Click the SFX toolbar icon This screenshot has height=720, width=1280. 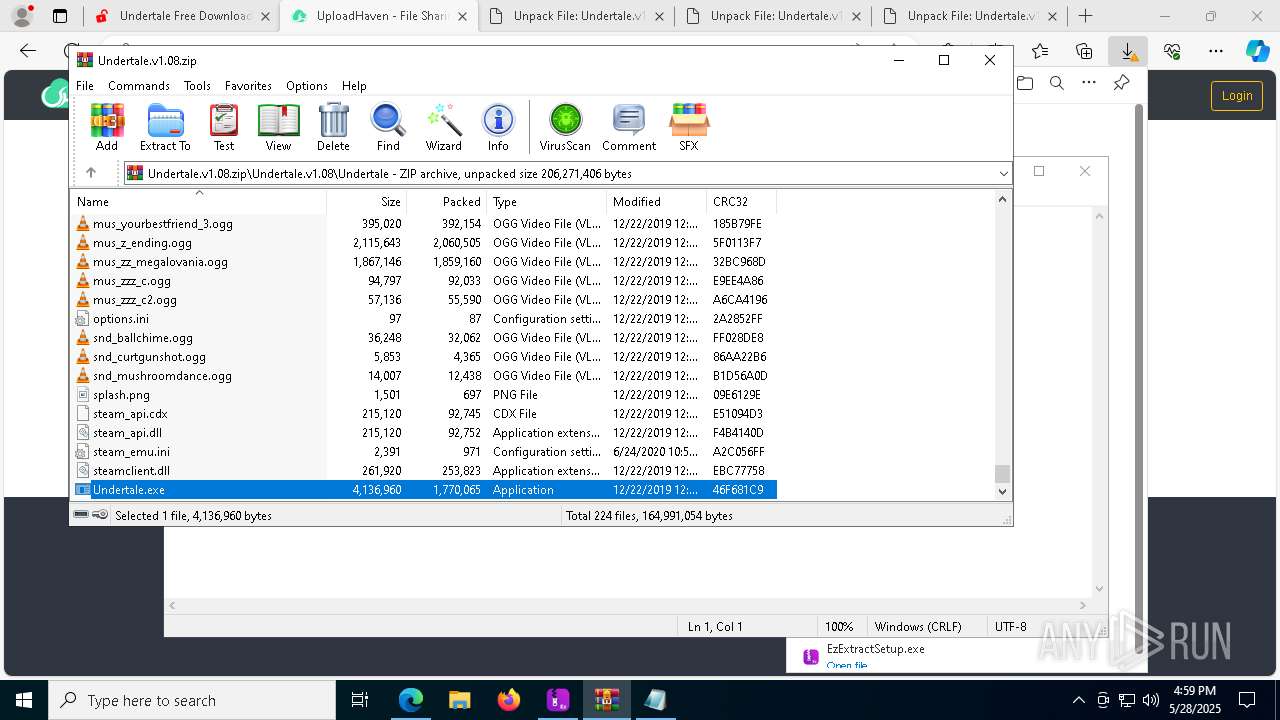click(689, 127)
